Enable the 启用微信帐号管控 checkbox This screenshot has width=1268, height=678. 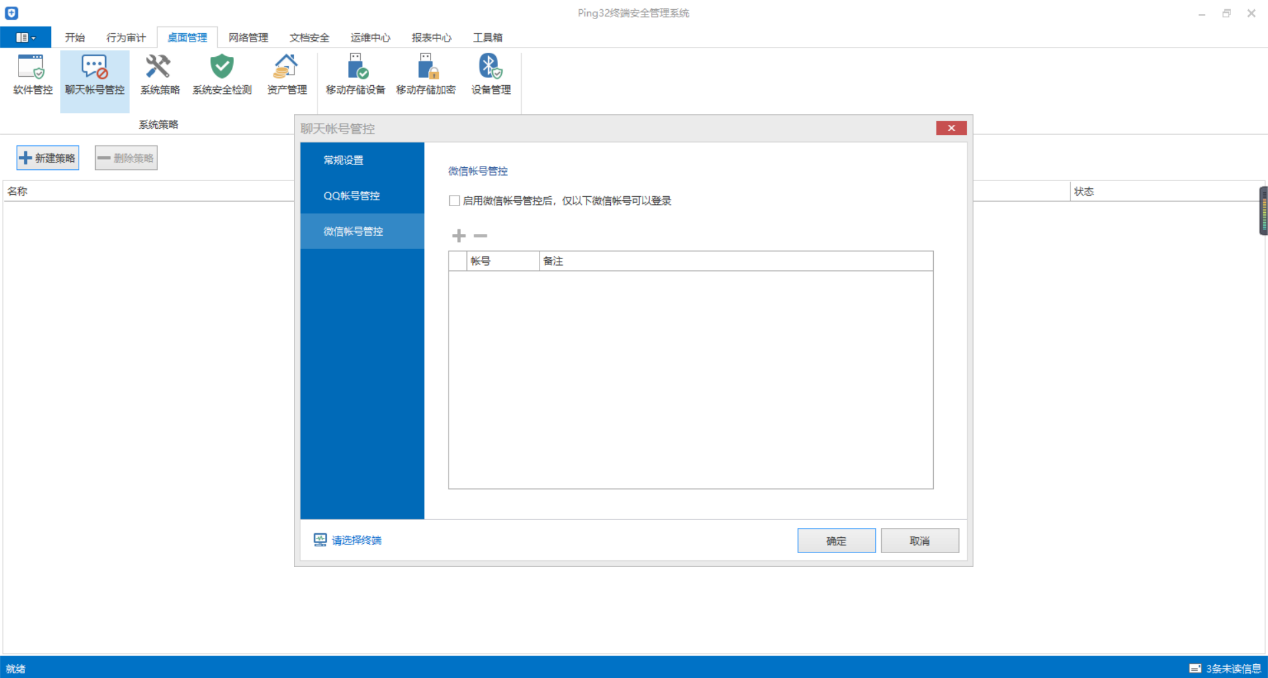(x=455, y=201)
